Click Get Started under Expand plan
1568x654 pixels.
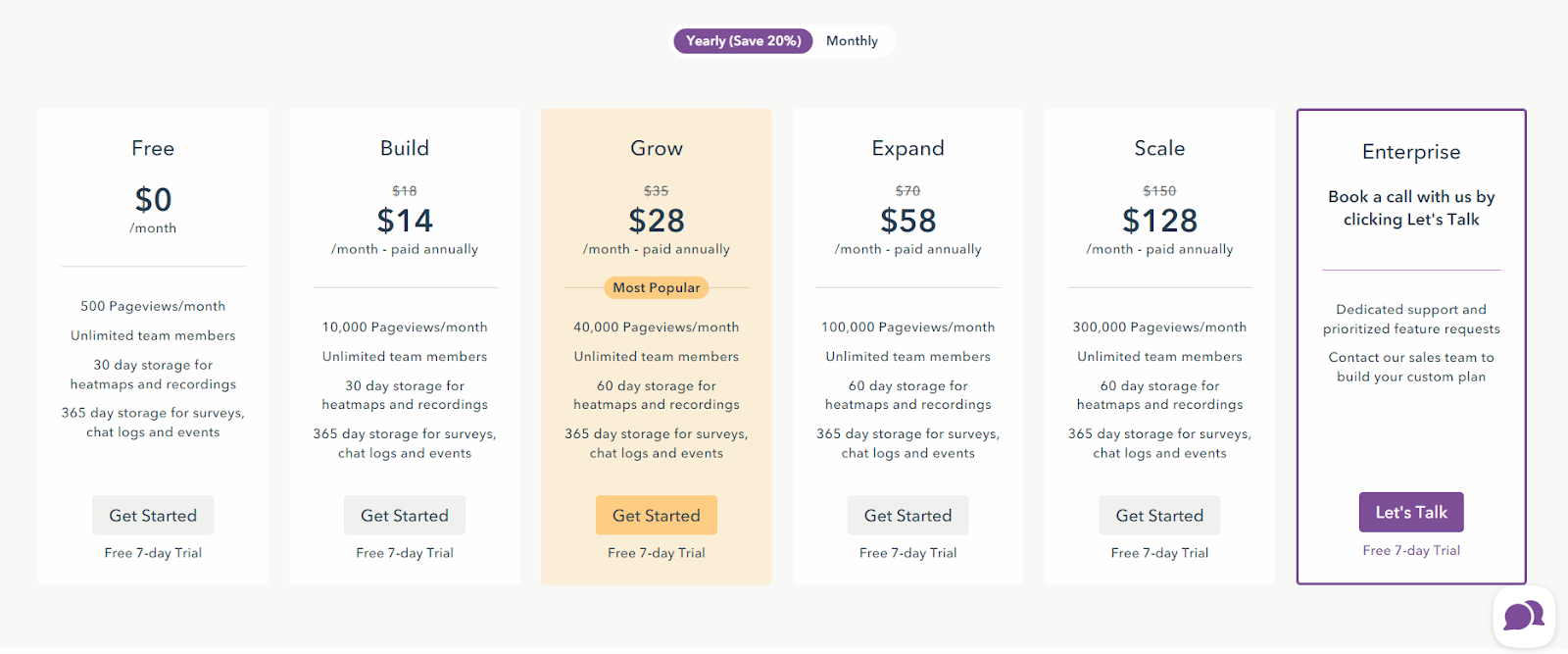(x=908, y=516)
